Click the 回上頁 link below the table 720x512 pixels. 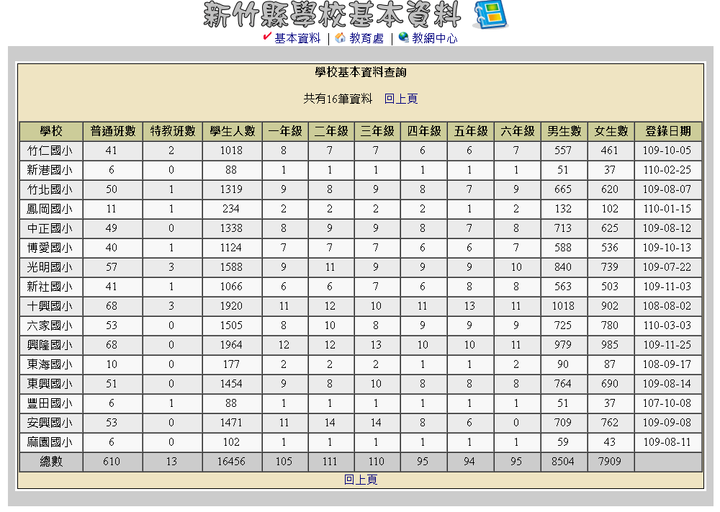click(x=360, y=480)
